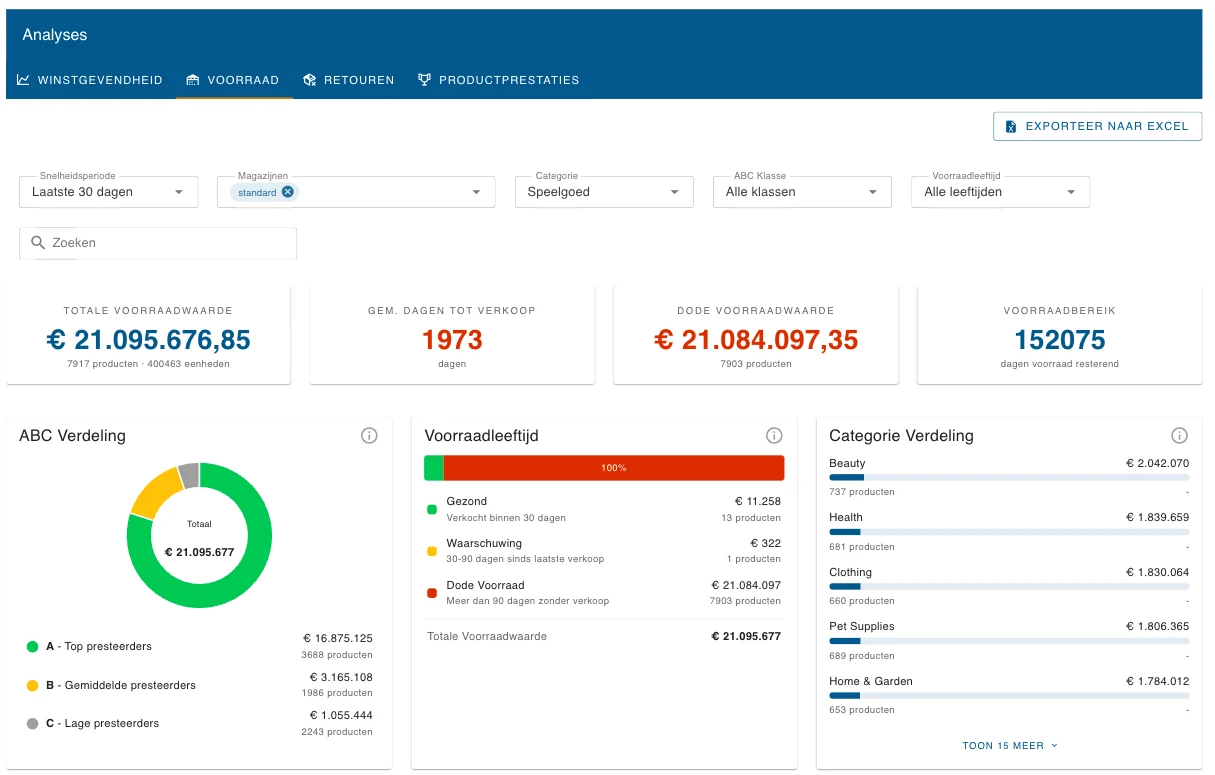This screenshot has height=775, width=1215.
Task: Click Exporteer naar Excel button
Action: point(1097,126)
